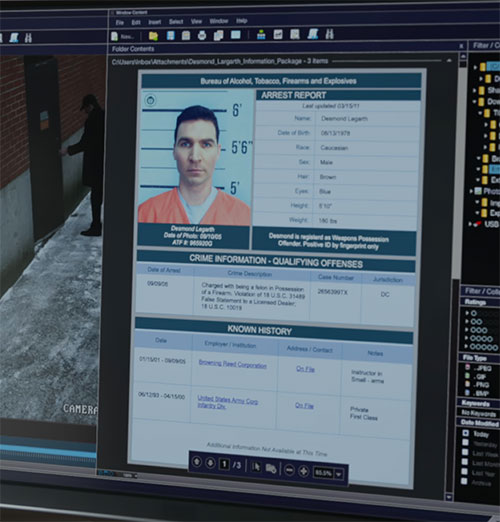Viewport: 500px width, 522px height.
Task: Expand the USB tree item
Action: tap(470, 224)
